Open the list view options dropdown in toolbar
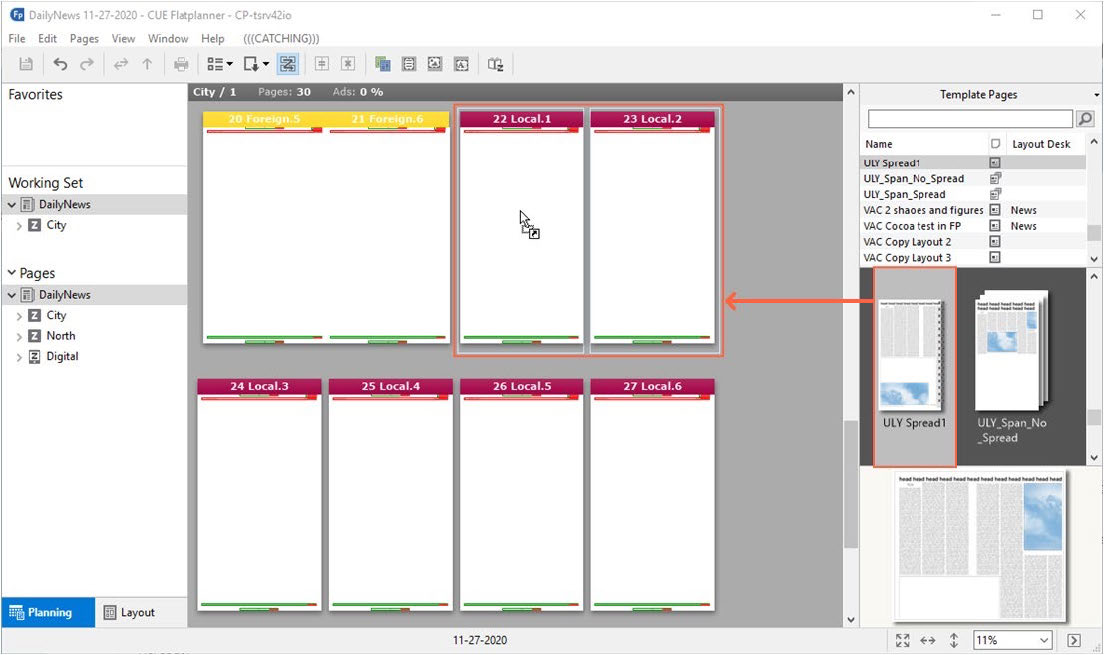This screenshot has height=655, width=1104. tap(219, 64)
